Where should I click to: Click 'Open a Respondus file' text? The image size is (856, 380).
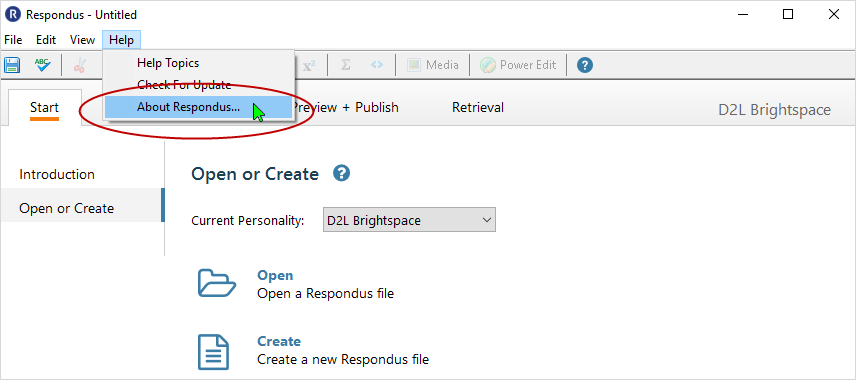coord(325,293)
